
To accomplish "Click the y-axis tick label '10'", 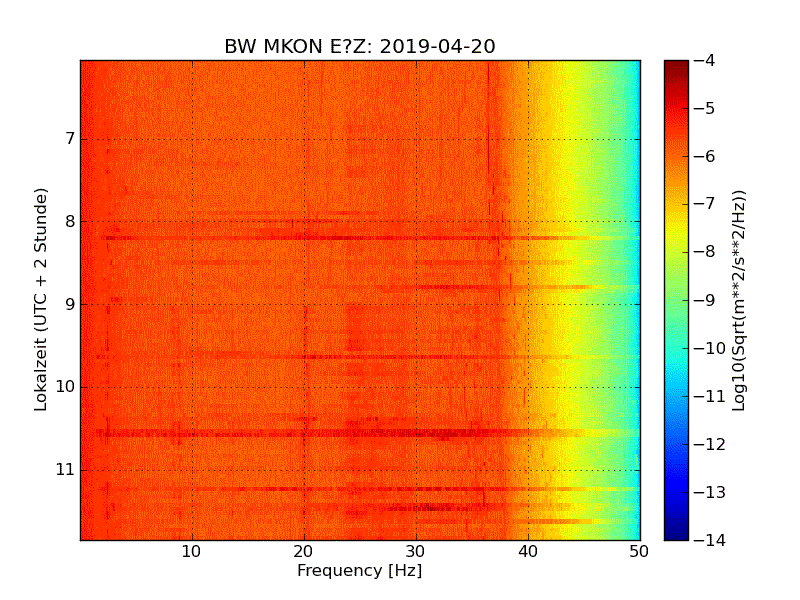I will click(x=65, y=387).
